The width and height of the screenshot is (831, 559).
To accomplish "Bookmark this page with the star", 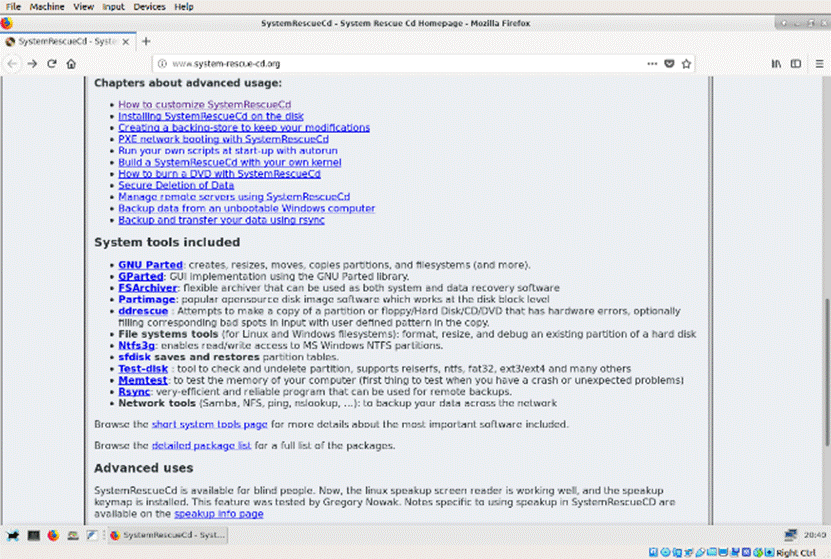I will 686,64.
